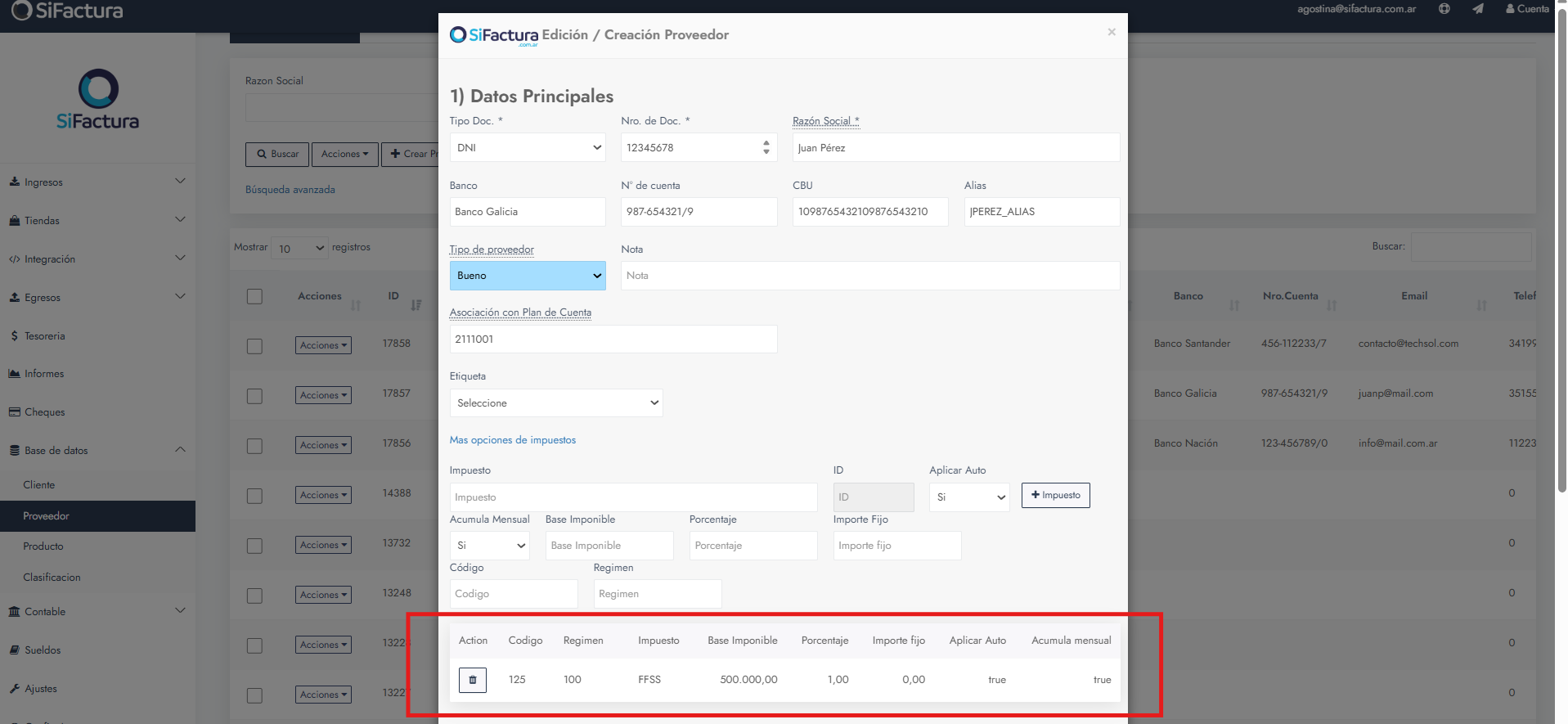1568x724 pixels.
Task: Check the row checkbox for ID 17857
Action: [x=255, y=396]
